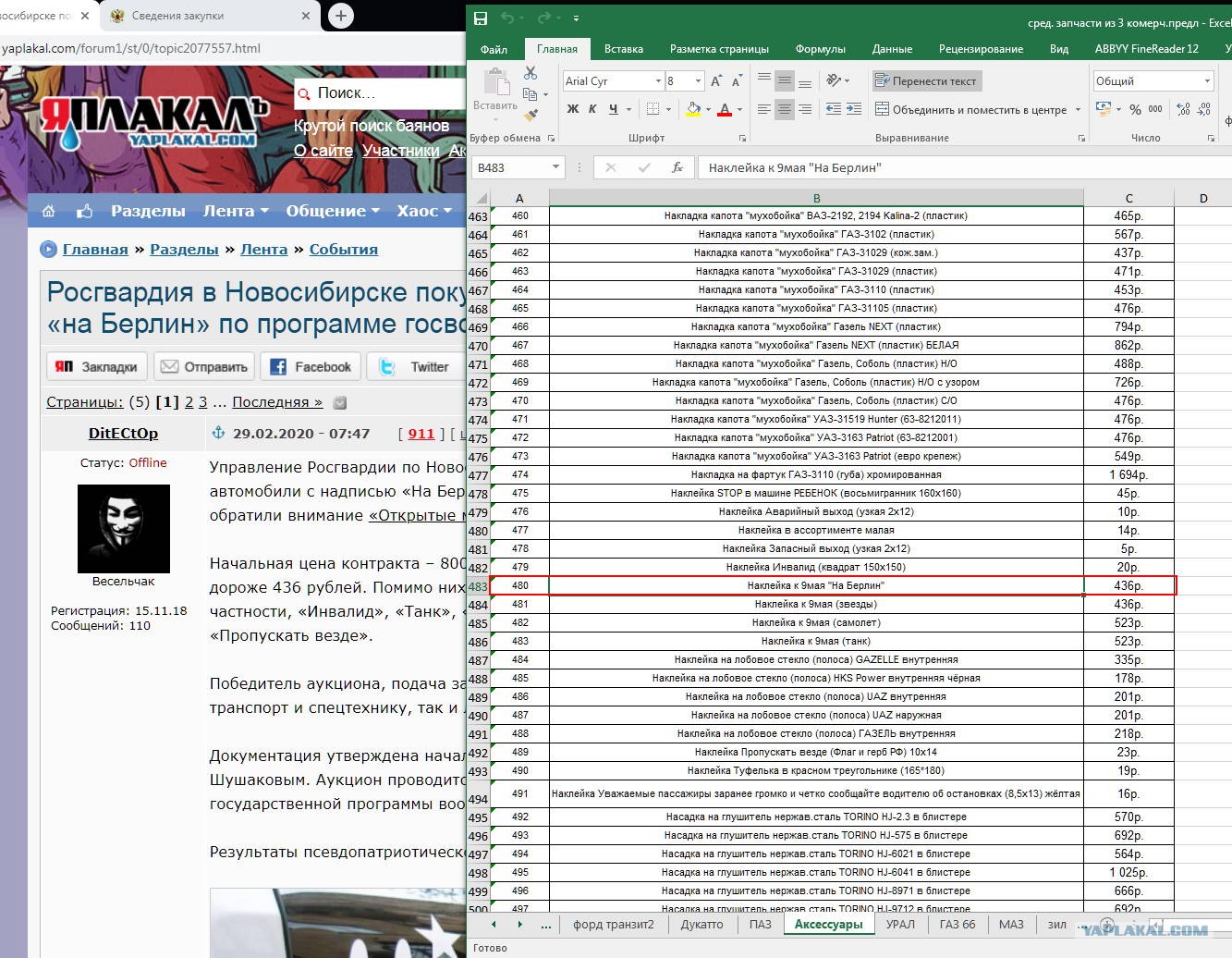Image resolution: width=1232 pixels, height=958 pixels.
Task: Click the Save icon in the Excel title bar
Action: 481,18
